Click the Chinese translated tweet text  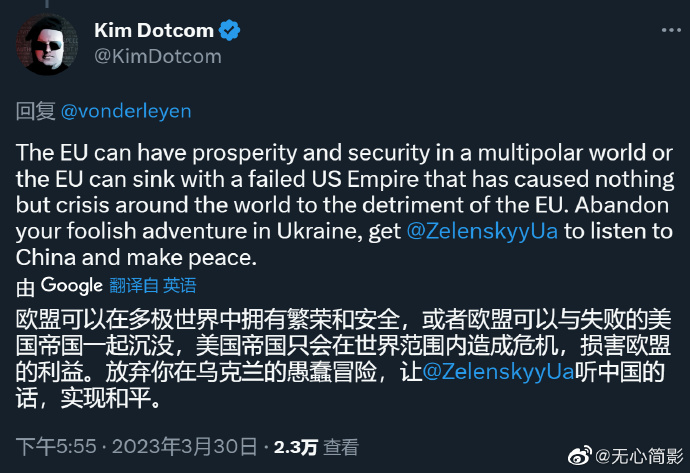point(340,348)
